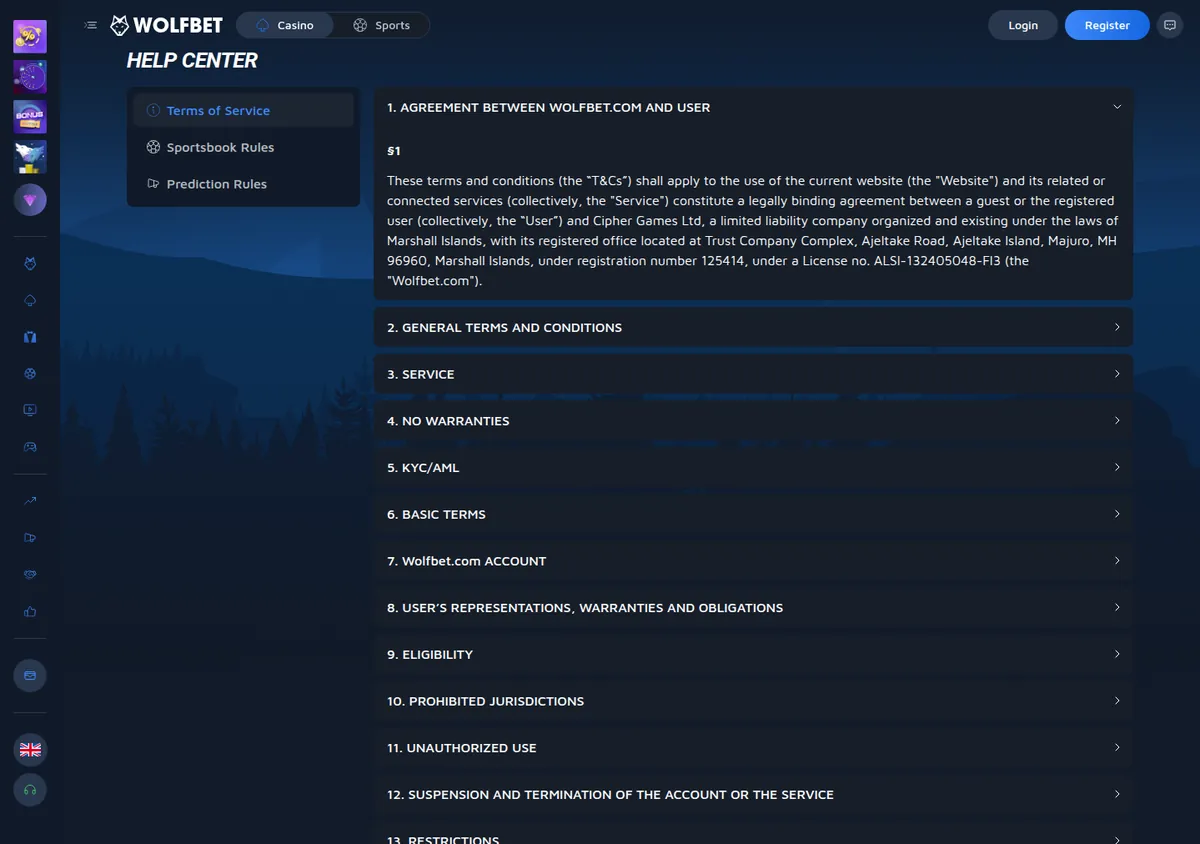The image size is (1200, 844).
Task: Click the megaphone promotions icon in the sidebar
Action: tap(30, 538)
